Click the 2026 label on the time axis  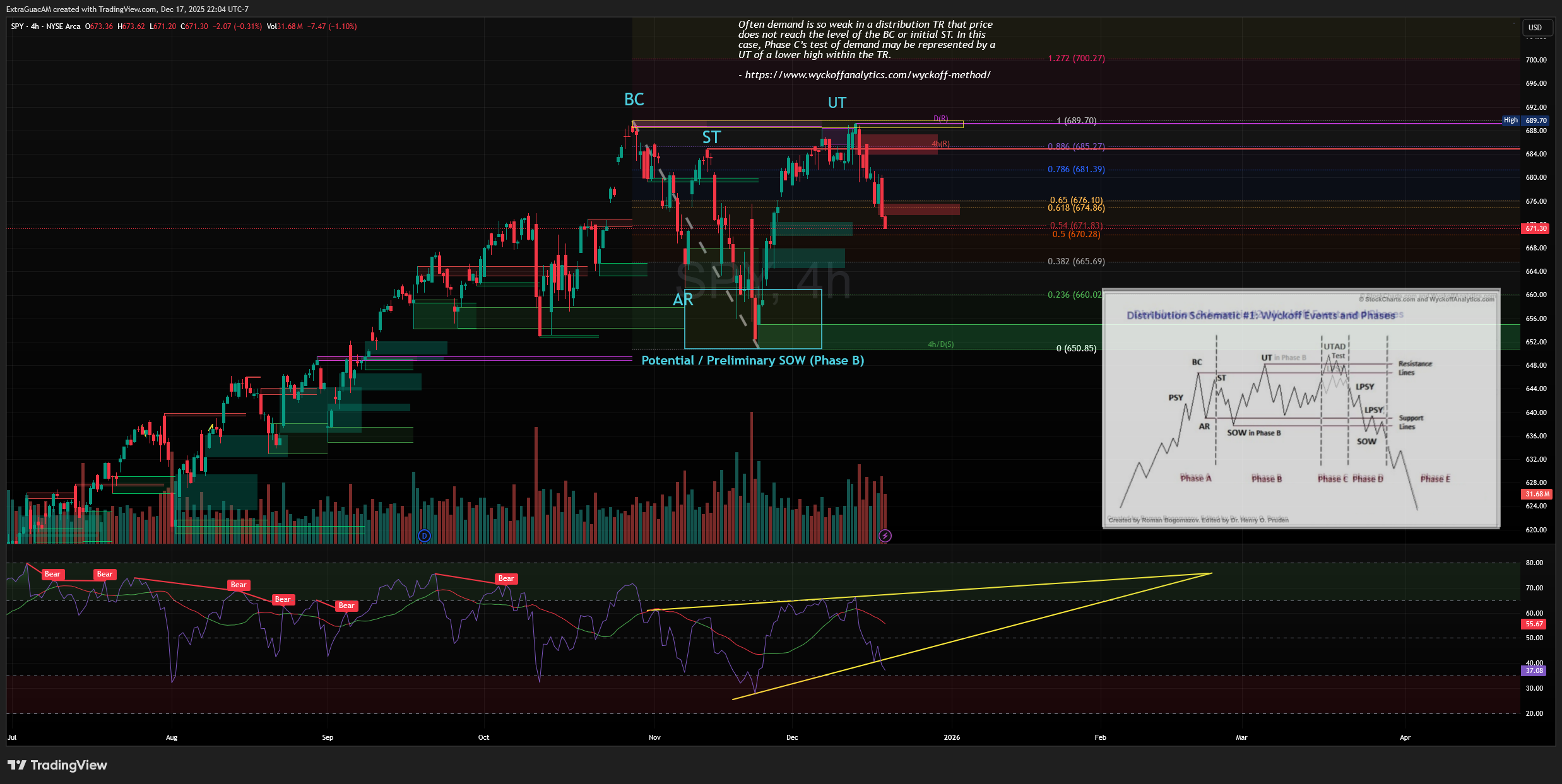click(x=952, y=737)
